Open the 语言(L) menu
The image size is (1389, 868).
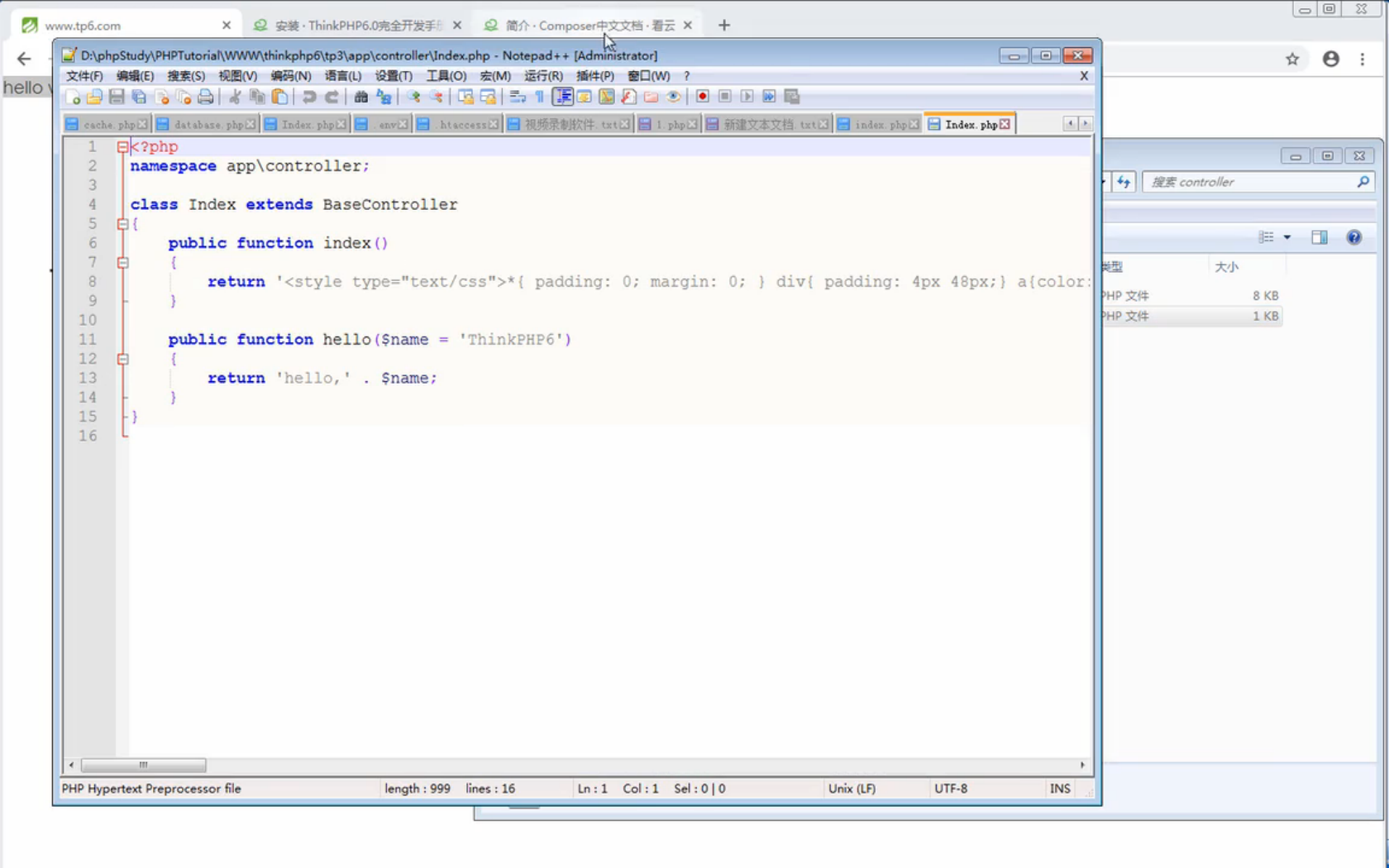click(x=343, y=76)
